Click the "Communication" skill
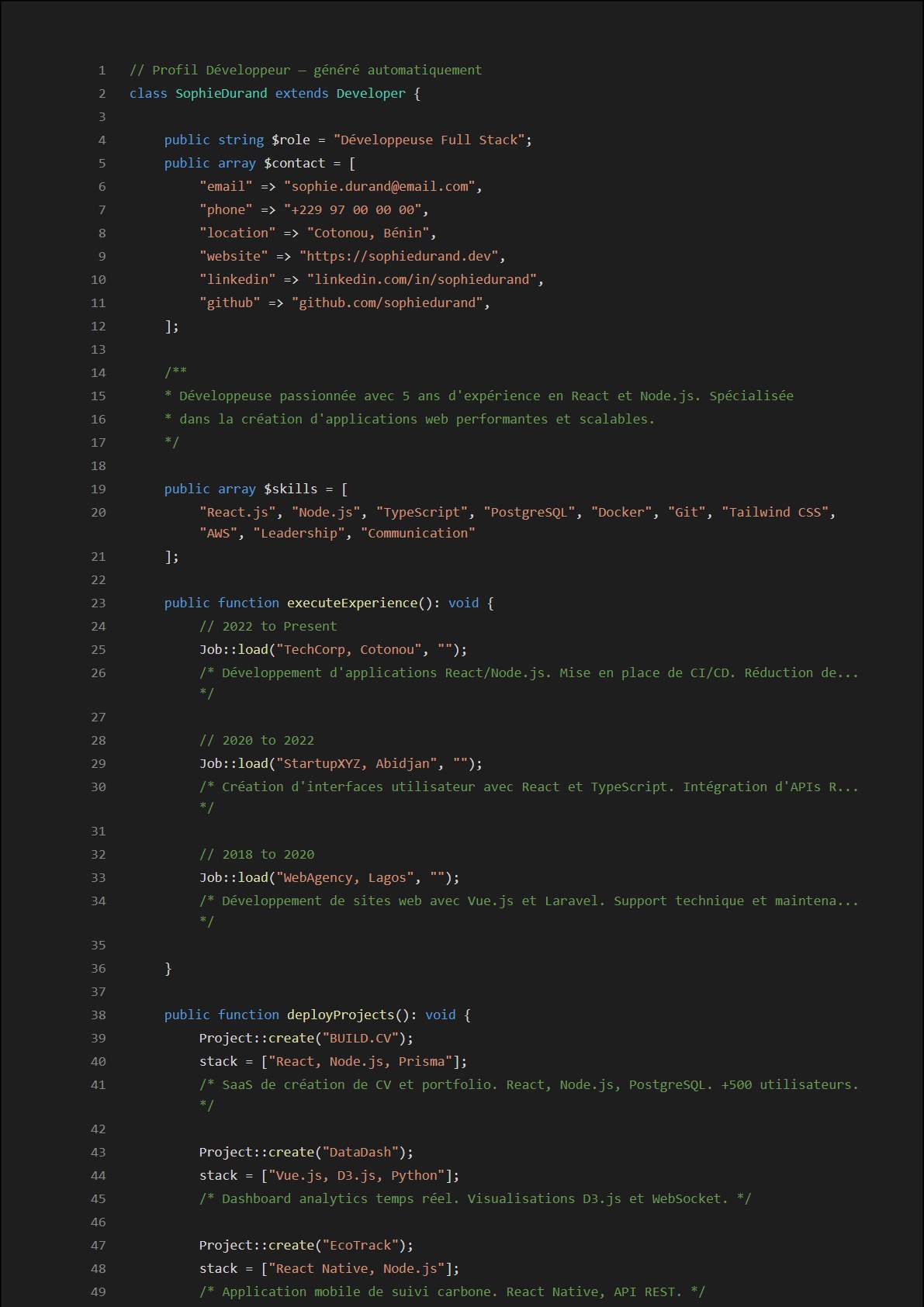The image size is (924, 1307). [x=418, y=533]
